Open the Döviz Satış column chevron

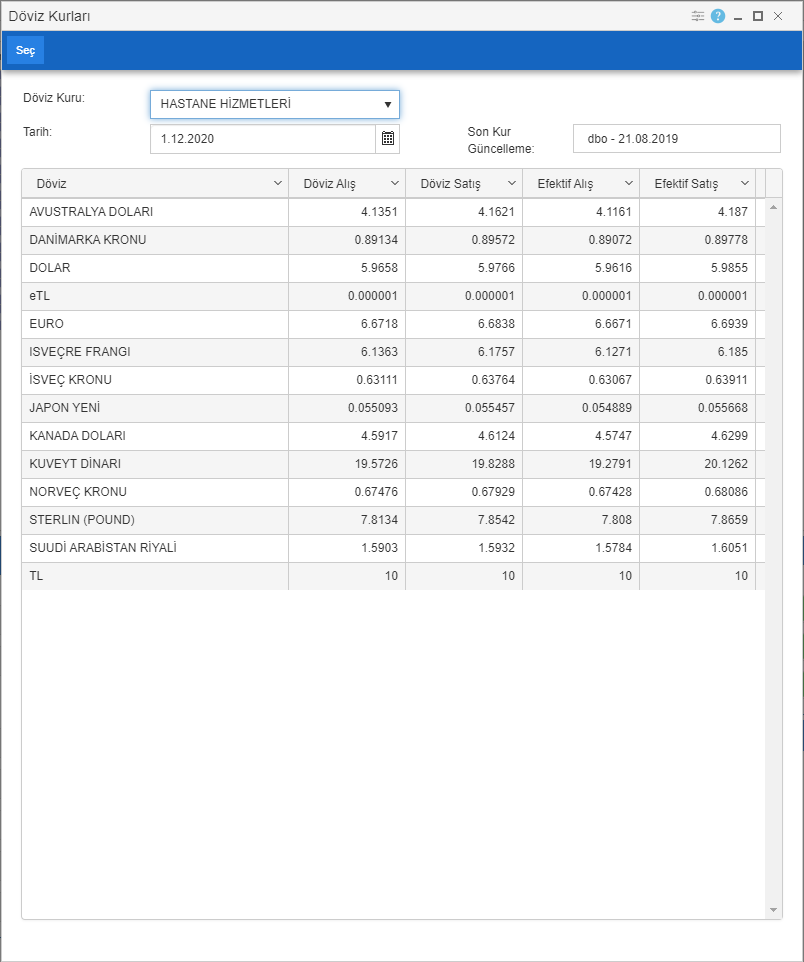click(x=512, y=183)
